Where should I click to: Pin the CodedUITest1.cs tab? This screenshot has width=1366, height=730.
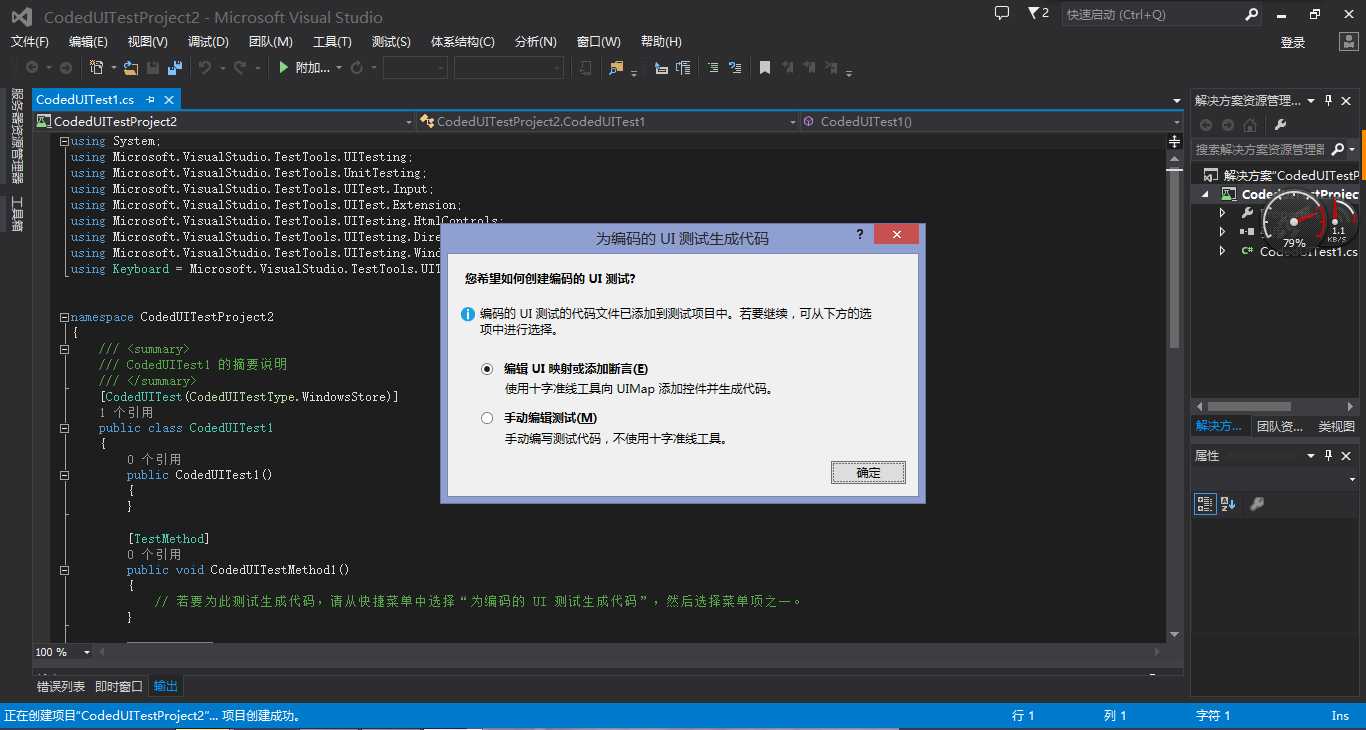click(150, 100)
